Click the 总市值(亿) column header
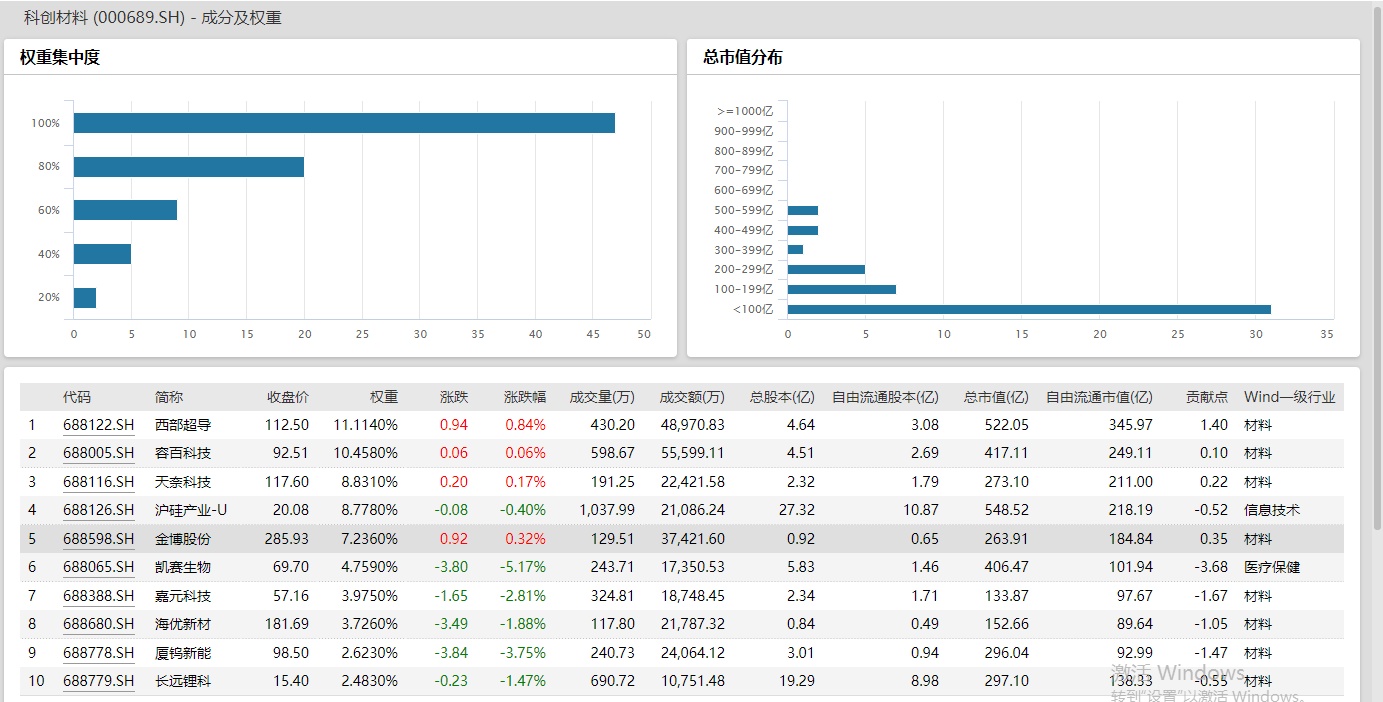1383x702 pixels. pyautogui.click(x=996, y=397)
